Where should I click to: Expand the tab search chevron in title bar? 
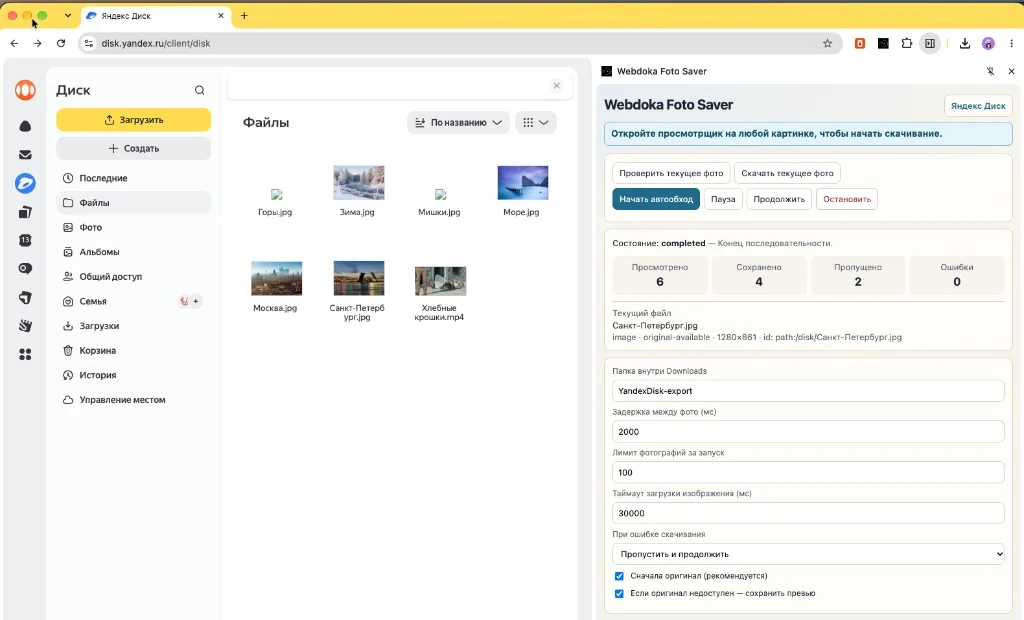[x=67, y=16]
